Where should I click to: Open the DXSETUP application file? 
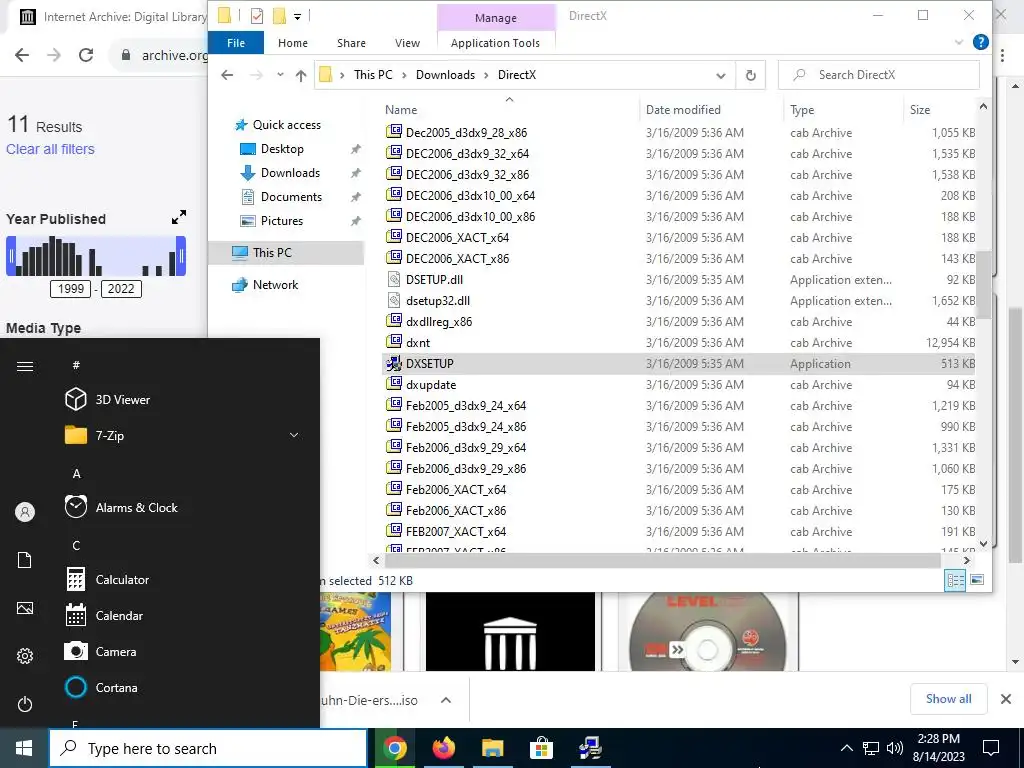[x=429, y=364]
